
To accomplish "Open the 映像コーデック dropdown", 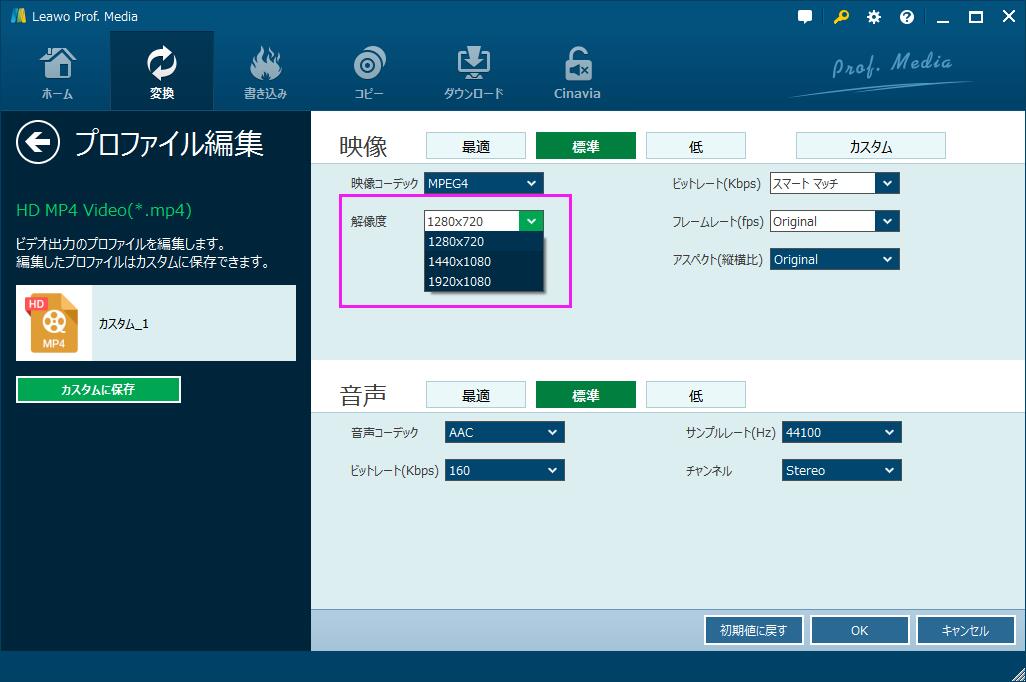I will (483, 183).
